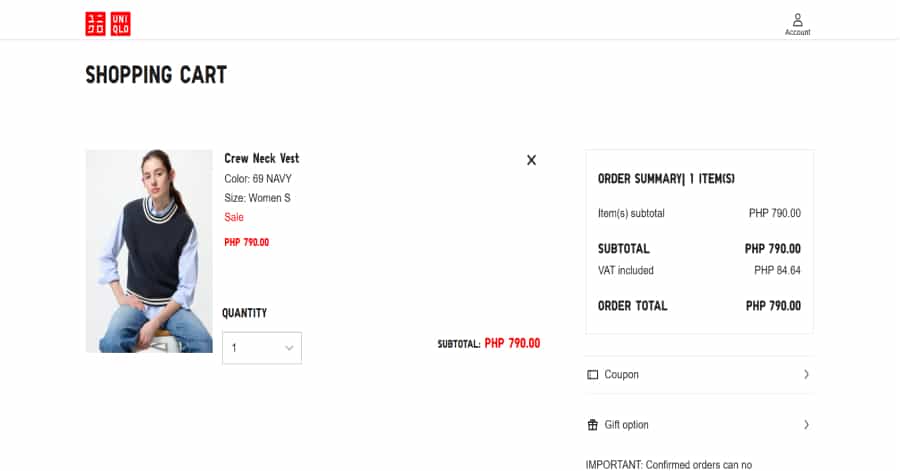Click the item price PHP 790.00

(246, 243)
